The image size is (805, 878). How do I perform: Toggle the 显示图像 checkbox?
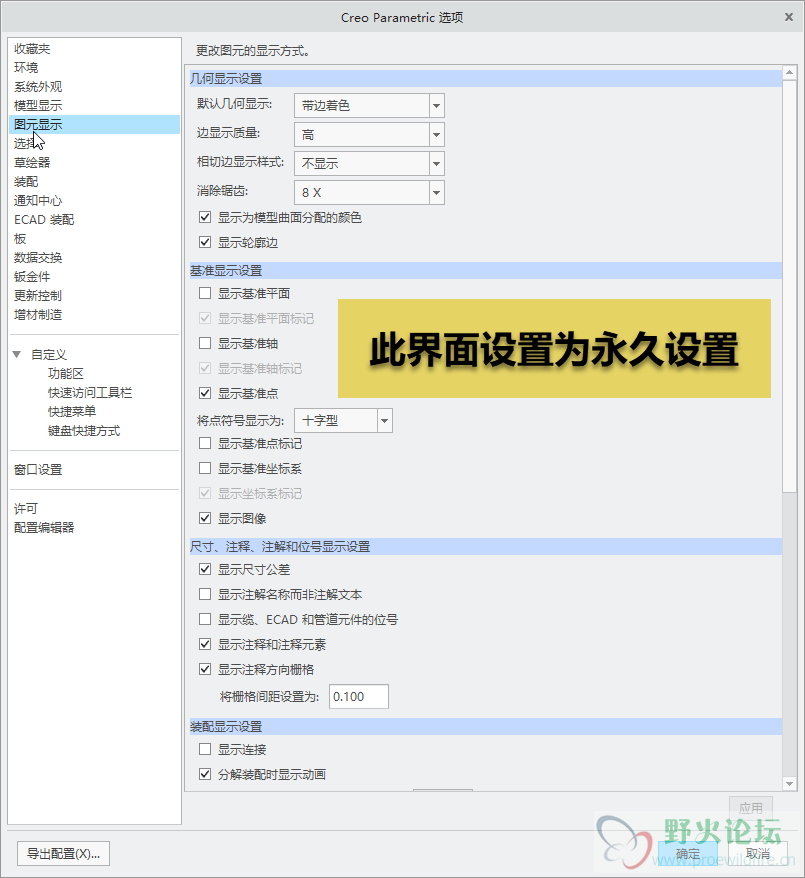pos(205,519)
